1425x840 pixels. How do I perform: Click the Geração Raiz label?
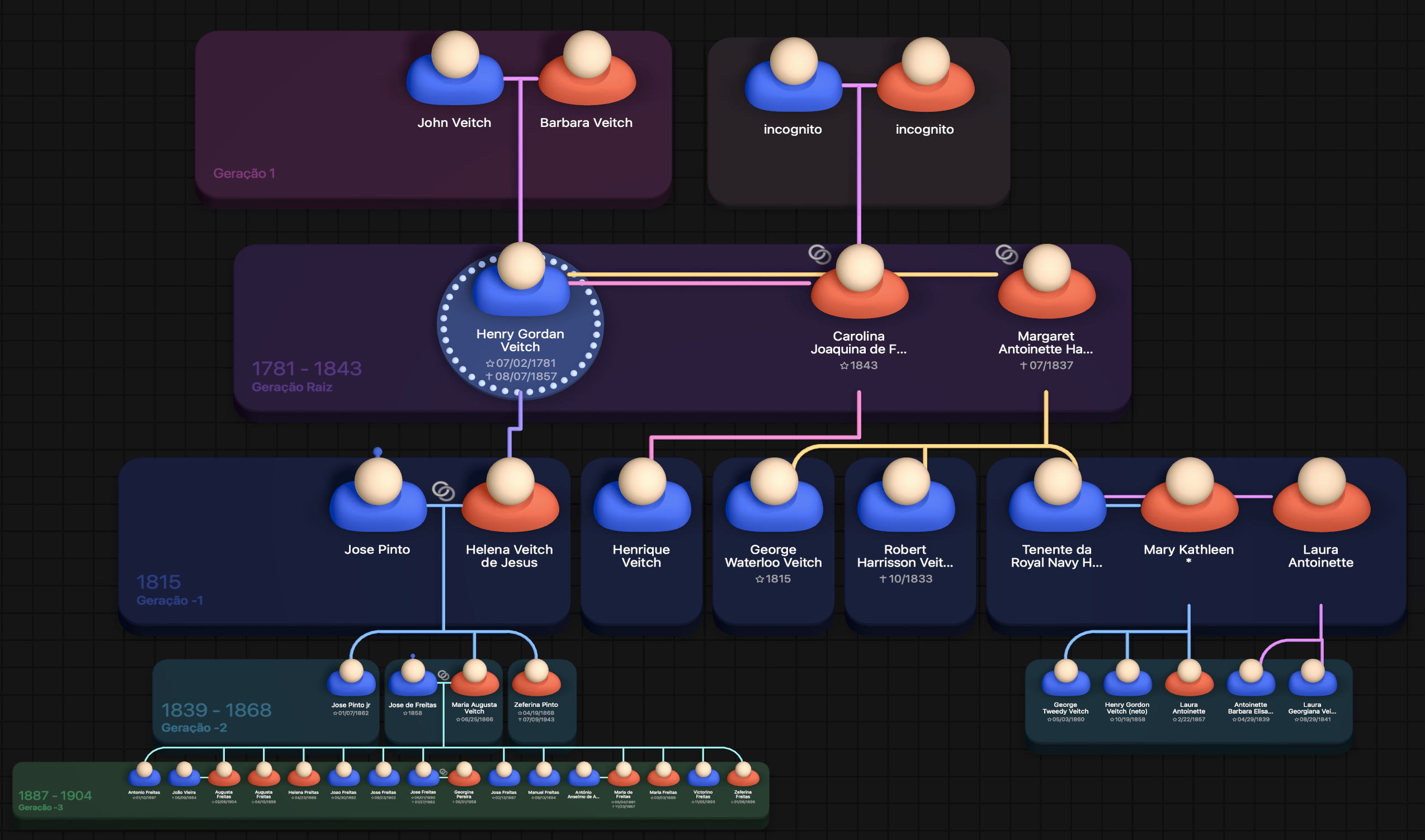291,387
